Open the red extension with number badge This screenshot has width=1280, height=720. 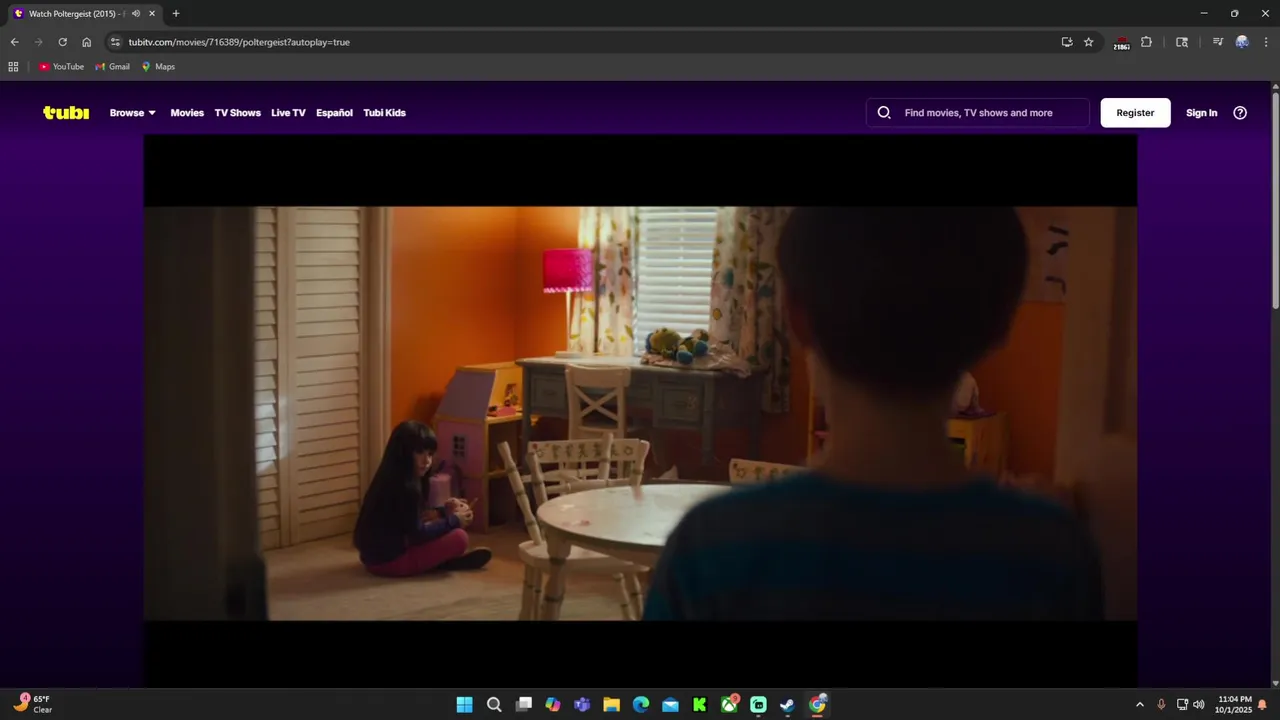click(x=1122, y=43)
